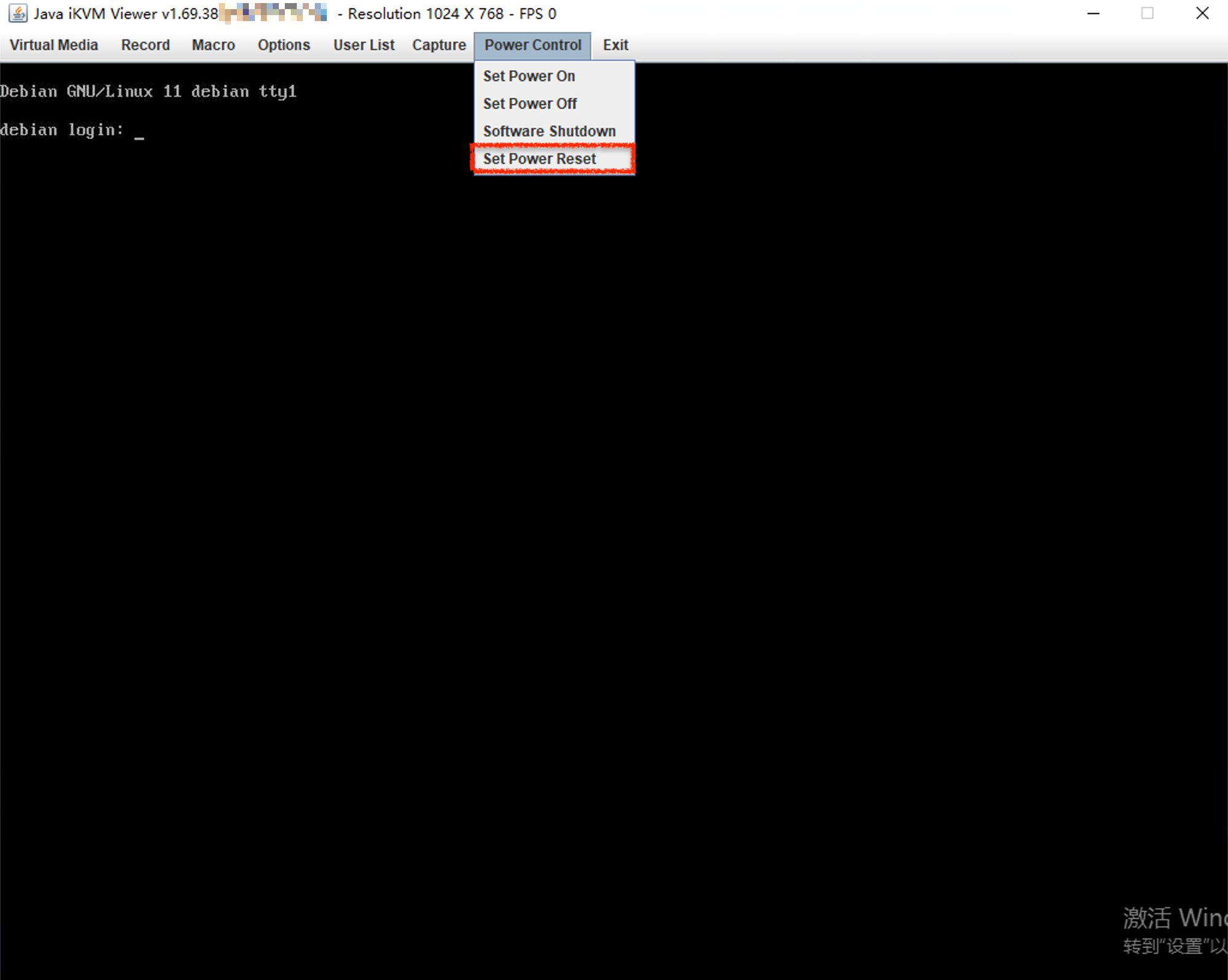This screenshot has width=1228, height=980.
Task: Open the Virtual Media menu
Action: click(x=53, y=45)
